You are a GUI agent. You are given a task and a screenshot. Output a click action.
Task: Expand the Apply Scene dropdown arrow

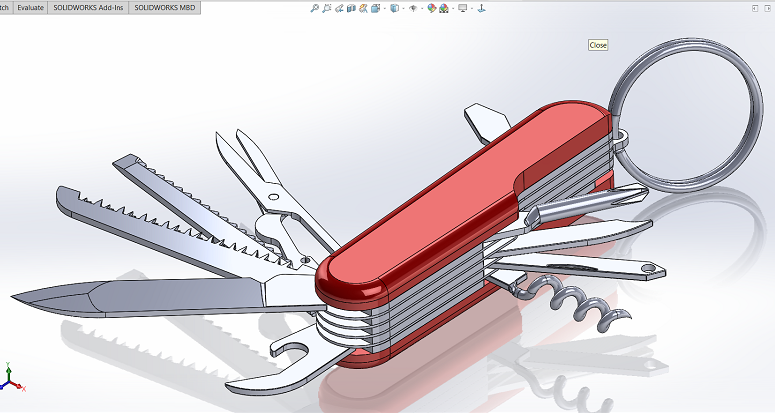point(453,8)
